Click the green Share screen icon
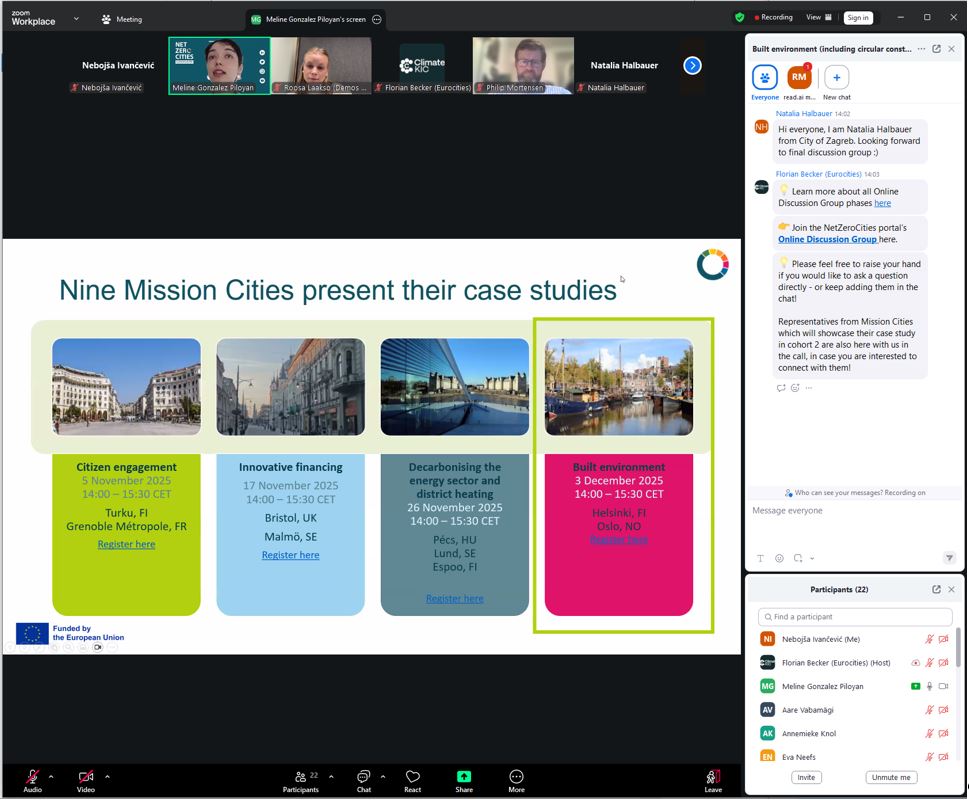969x800 pixels. pyautogui.click(x=464, y=777)
